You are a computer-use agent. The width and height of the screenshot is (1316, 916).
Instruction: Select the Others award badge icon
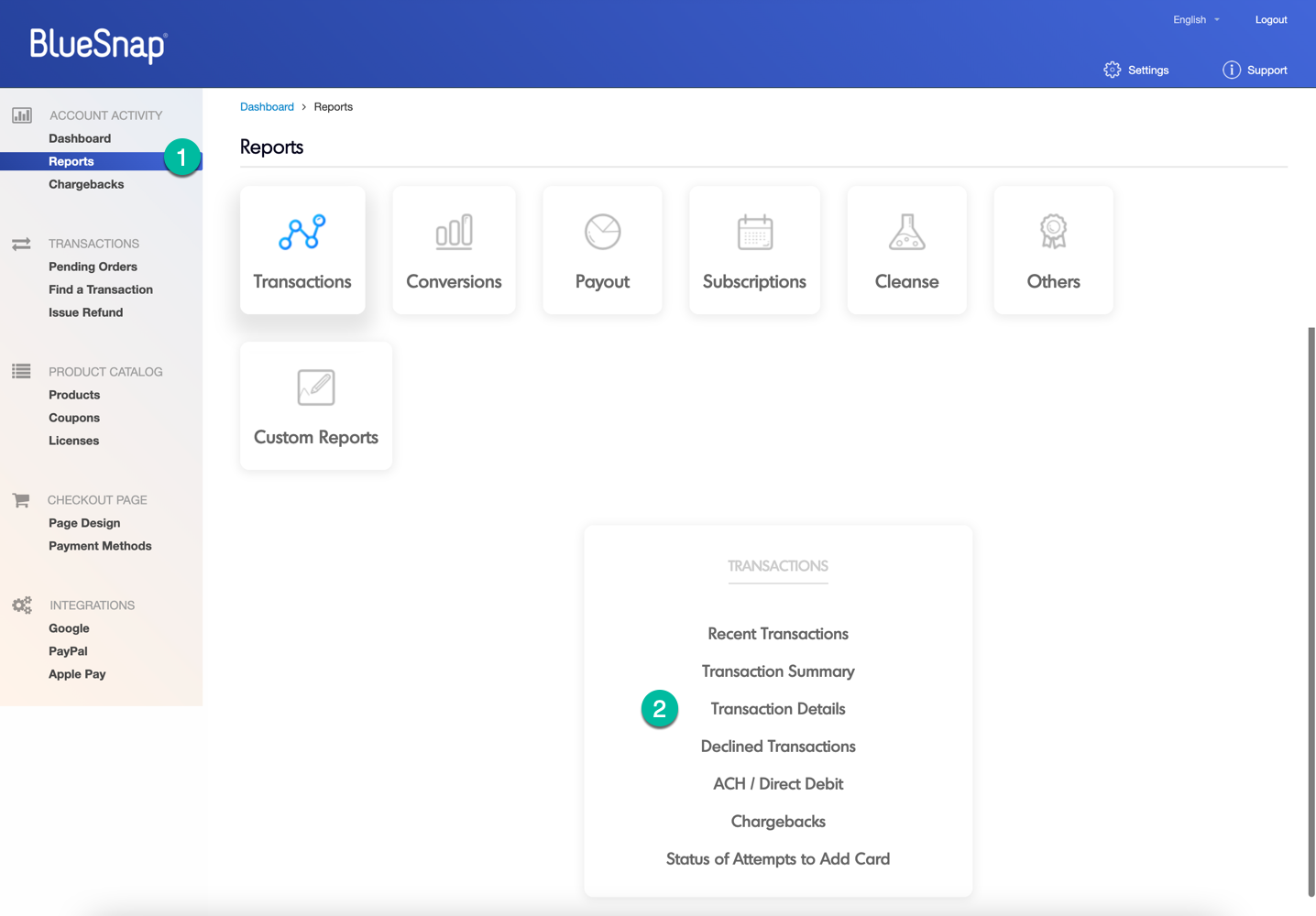click(x=1053, y=232)
